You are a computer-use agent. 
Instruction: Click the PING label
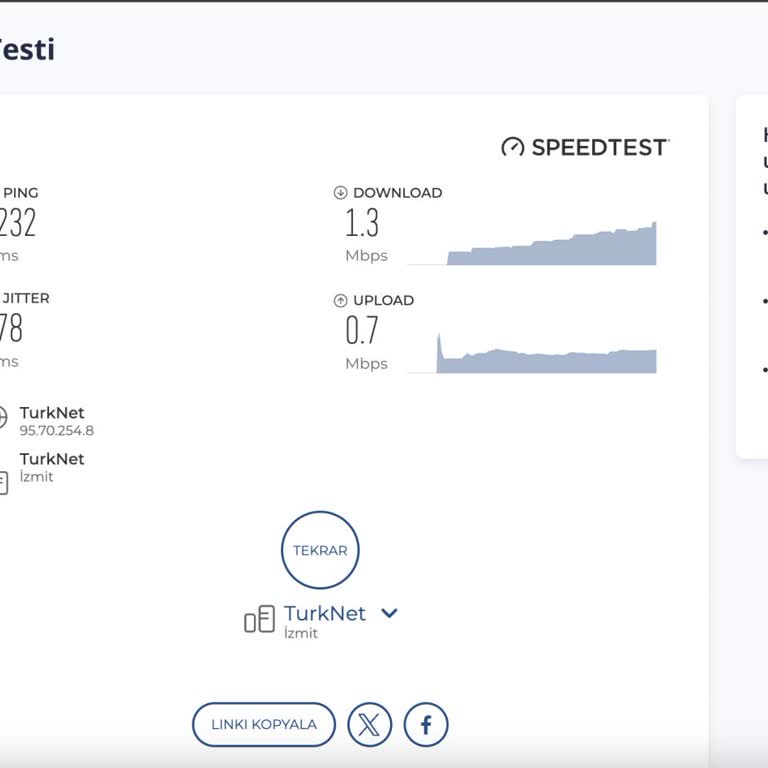[x=21, y=192]
